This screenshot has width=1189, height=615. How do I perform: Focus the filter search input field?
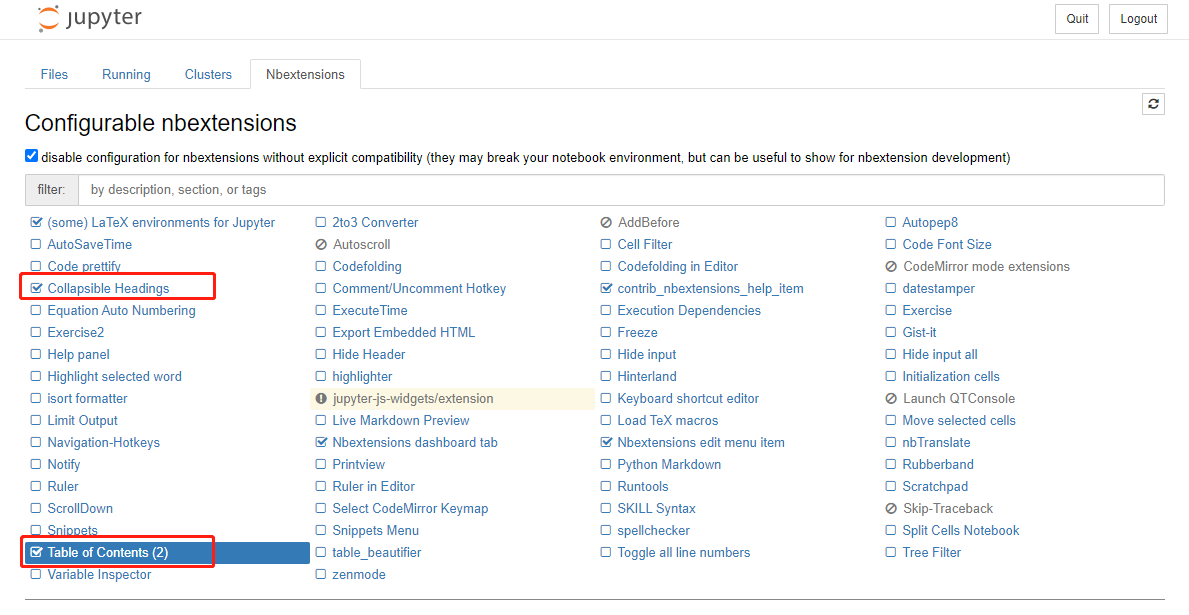pyautogui.click(x=620, y=190)
